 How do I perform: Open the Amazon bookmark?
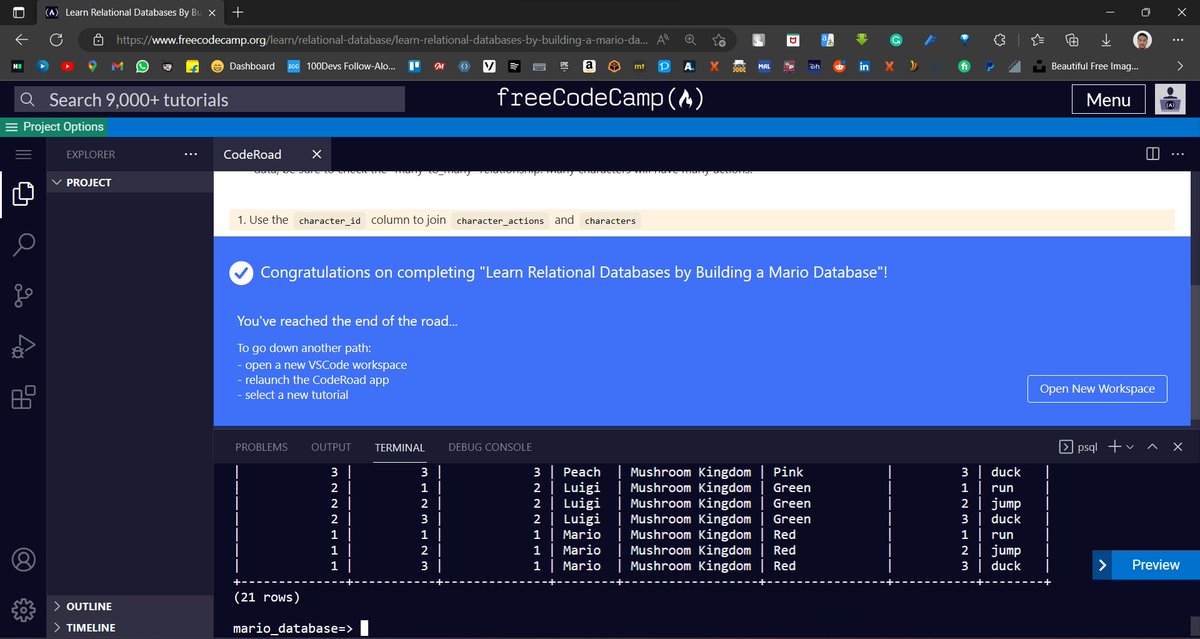[x=590, y=66]
